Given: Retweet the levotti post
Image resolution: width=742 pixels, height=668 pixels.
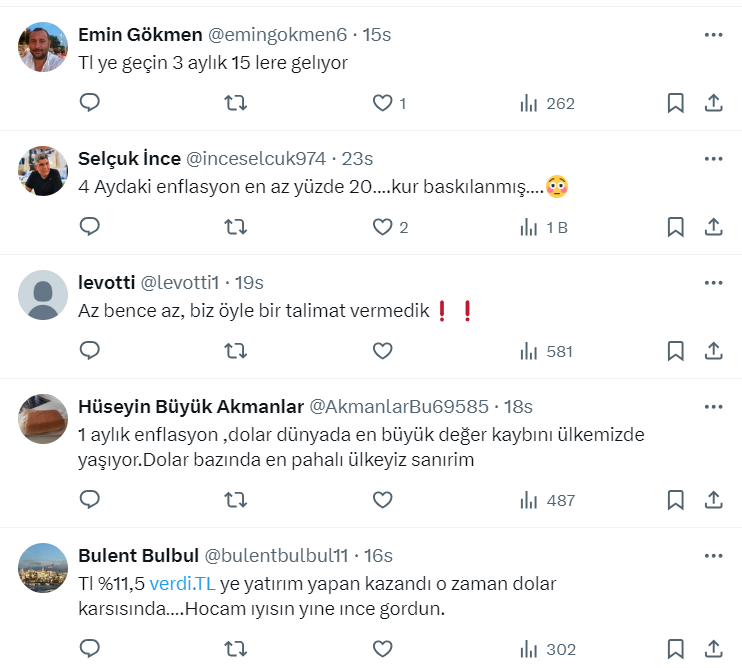Looking at the screenshot, I should pyautogui.click(x=235, y=351).
